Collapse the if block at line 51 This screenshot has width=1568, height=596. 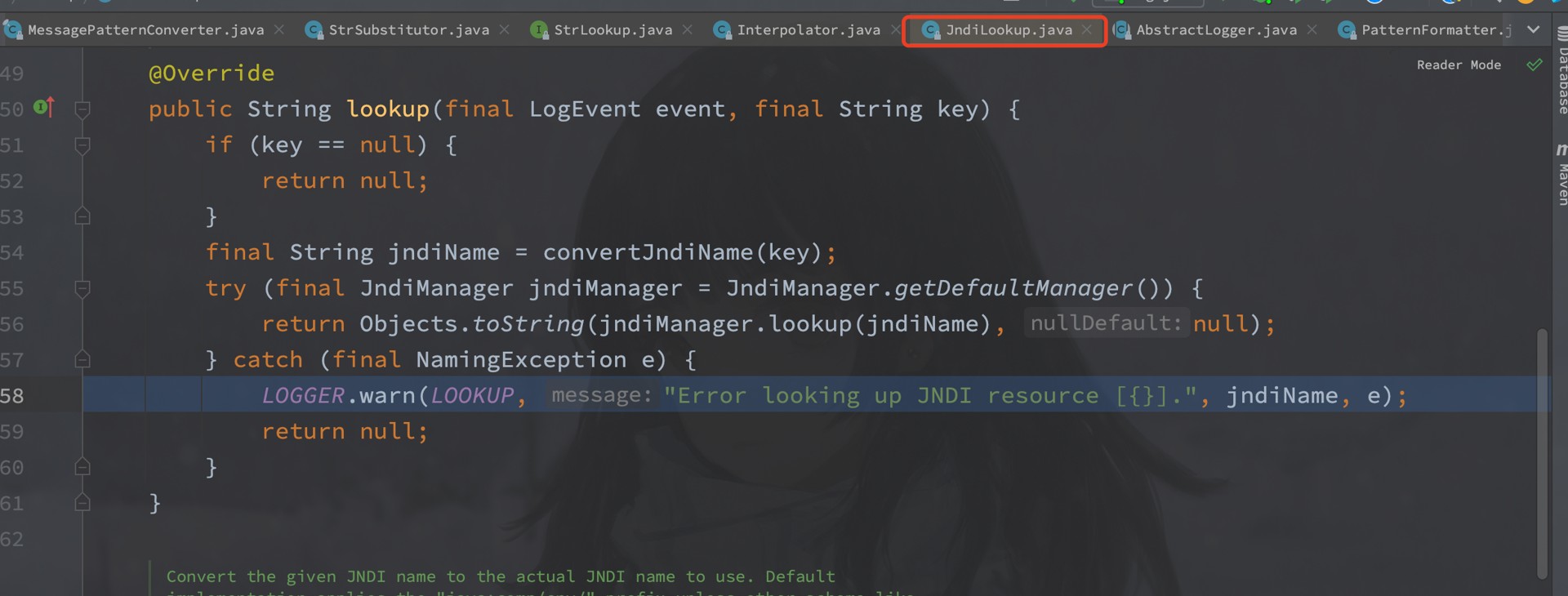click(x=82, y=145)
